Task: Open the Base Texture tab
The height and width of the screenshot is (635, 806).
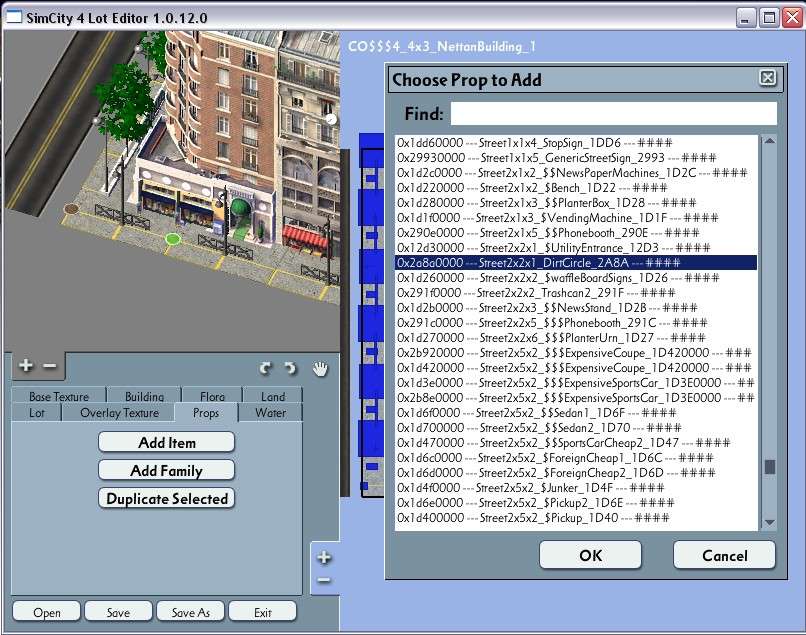Action: click(x=59, y=396)
